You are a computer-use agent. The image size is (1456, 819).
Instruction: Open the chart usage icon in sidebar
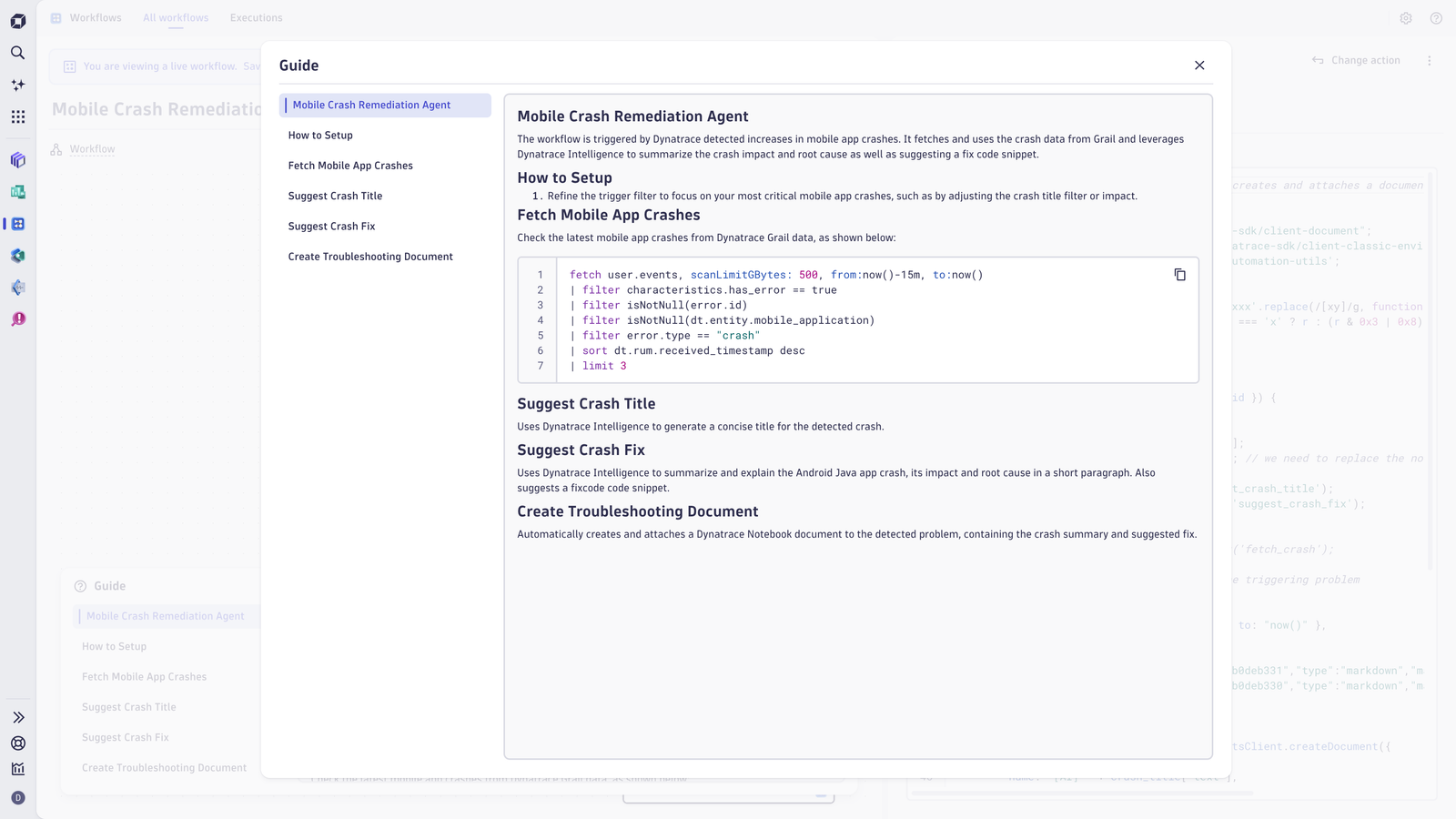17,769
